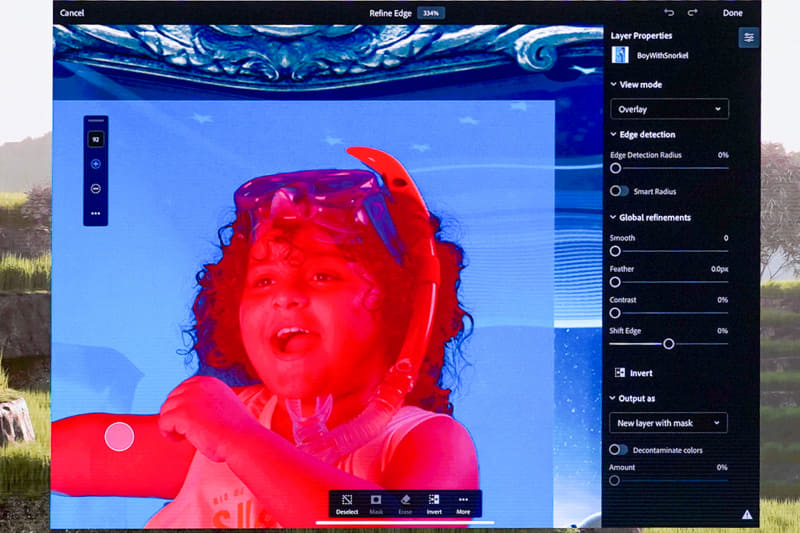The width and height of the screenshot is (800, 533).
Task: Click the round brush cursor on canvas
Action: [x=119, y=437]
